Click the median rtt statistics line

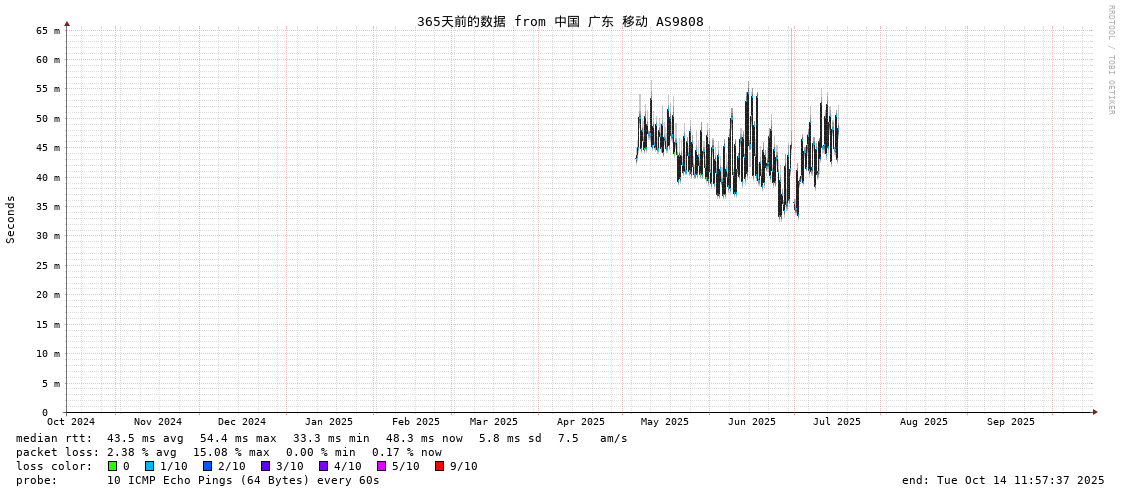click(321, 438)
